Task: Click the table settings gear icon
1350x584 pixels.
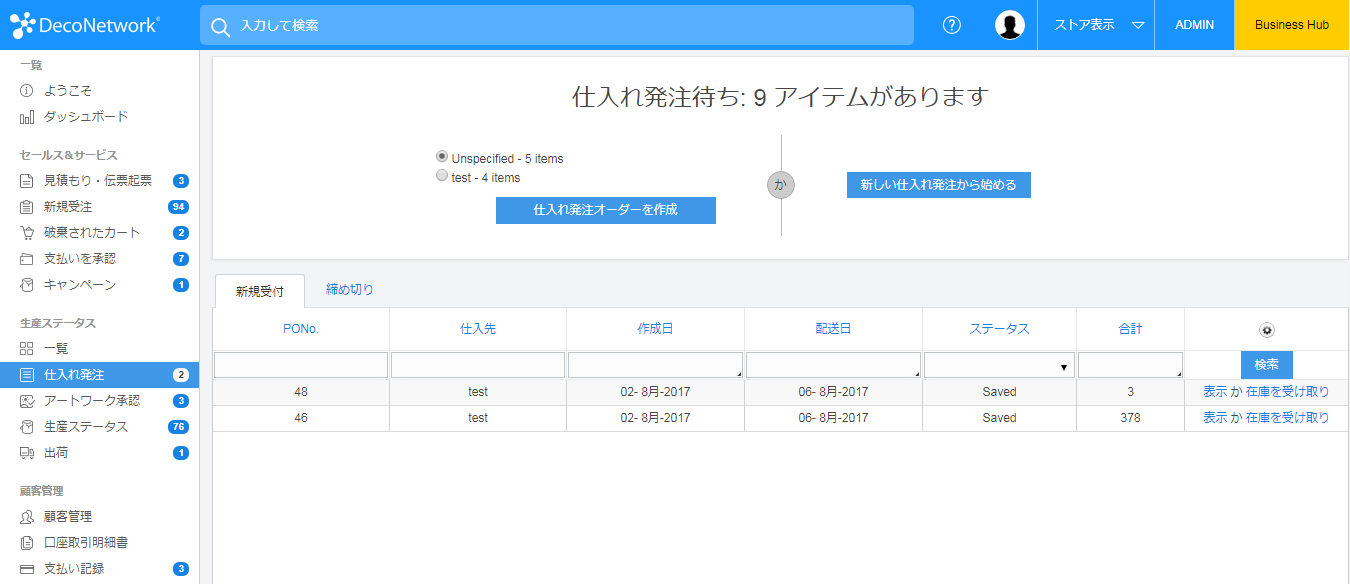Action: click(1266, 330)
